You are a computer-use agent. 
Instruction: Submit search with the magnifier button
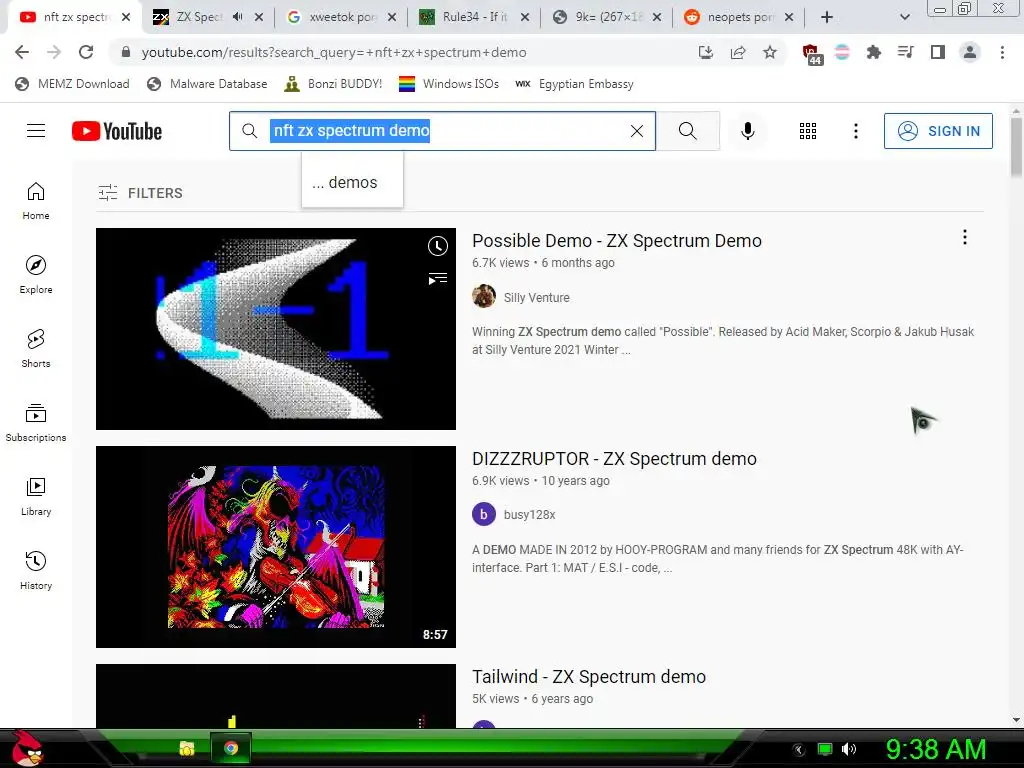pyautogui.click(x=688, y=131)
